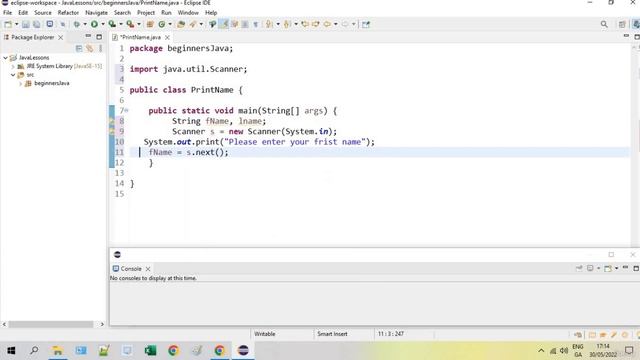
Task: Open the File menu
Action: tap(8, 13)
